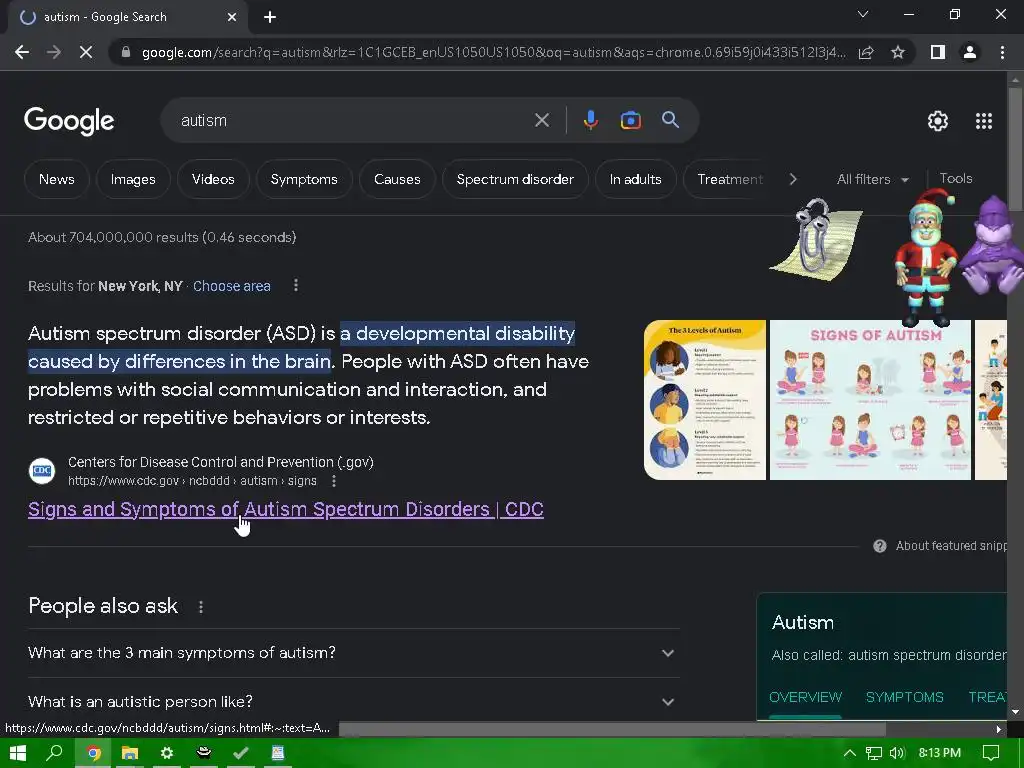The image size is (1024, 768).
Task: Search by image with camera icon
Action: [630, 120]
